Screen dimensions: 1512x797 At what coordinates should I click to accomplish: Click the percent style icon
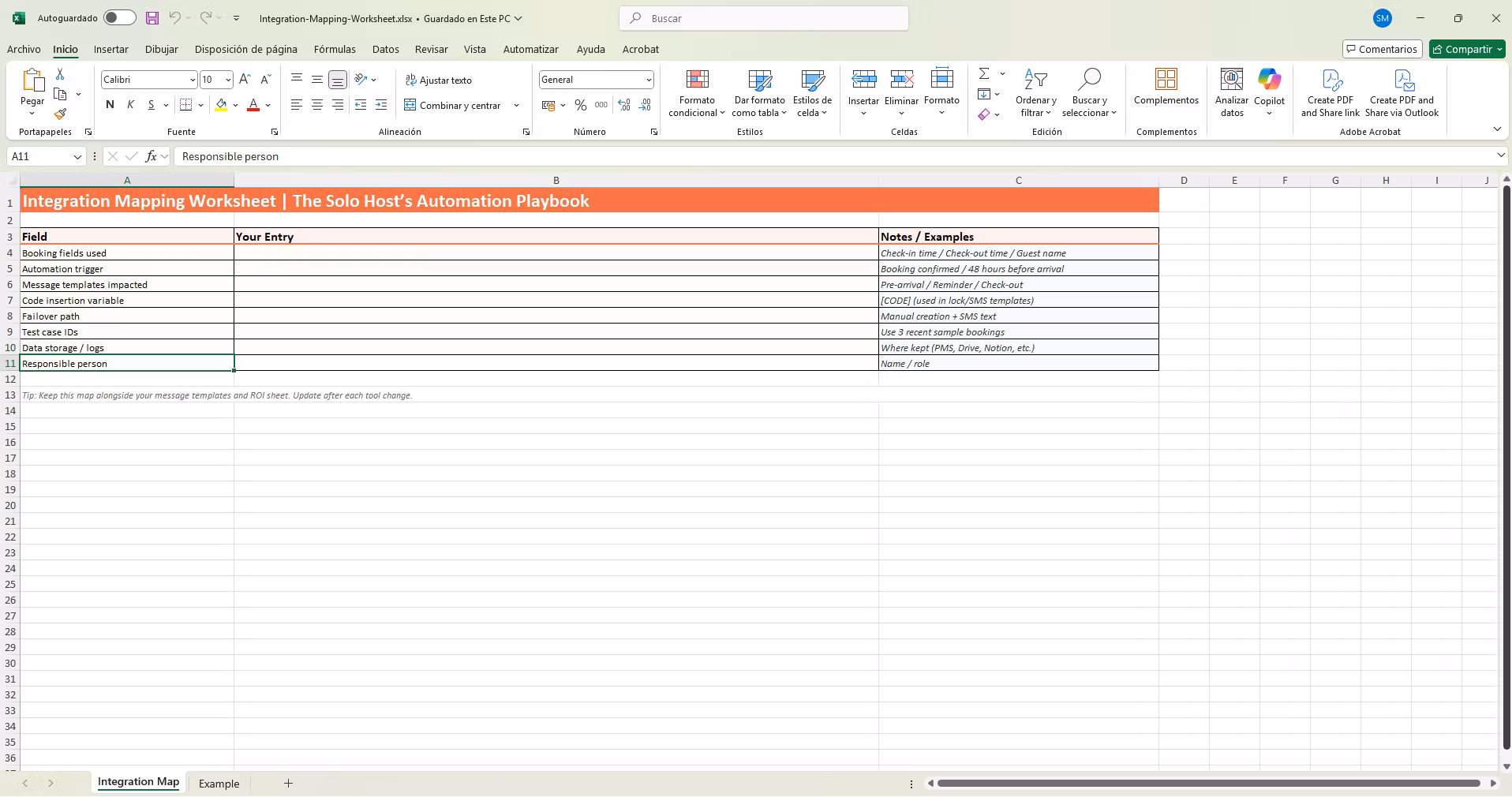(x=581, y=105)
